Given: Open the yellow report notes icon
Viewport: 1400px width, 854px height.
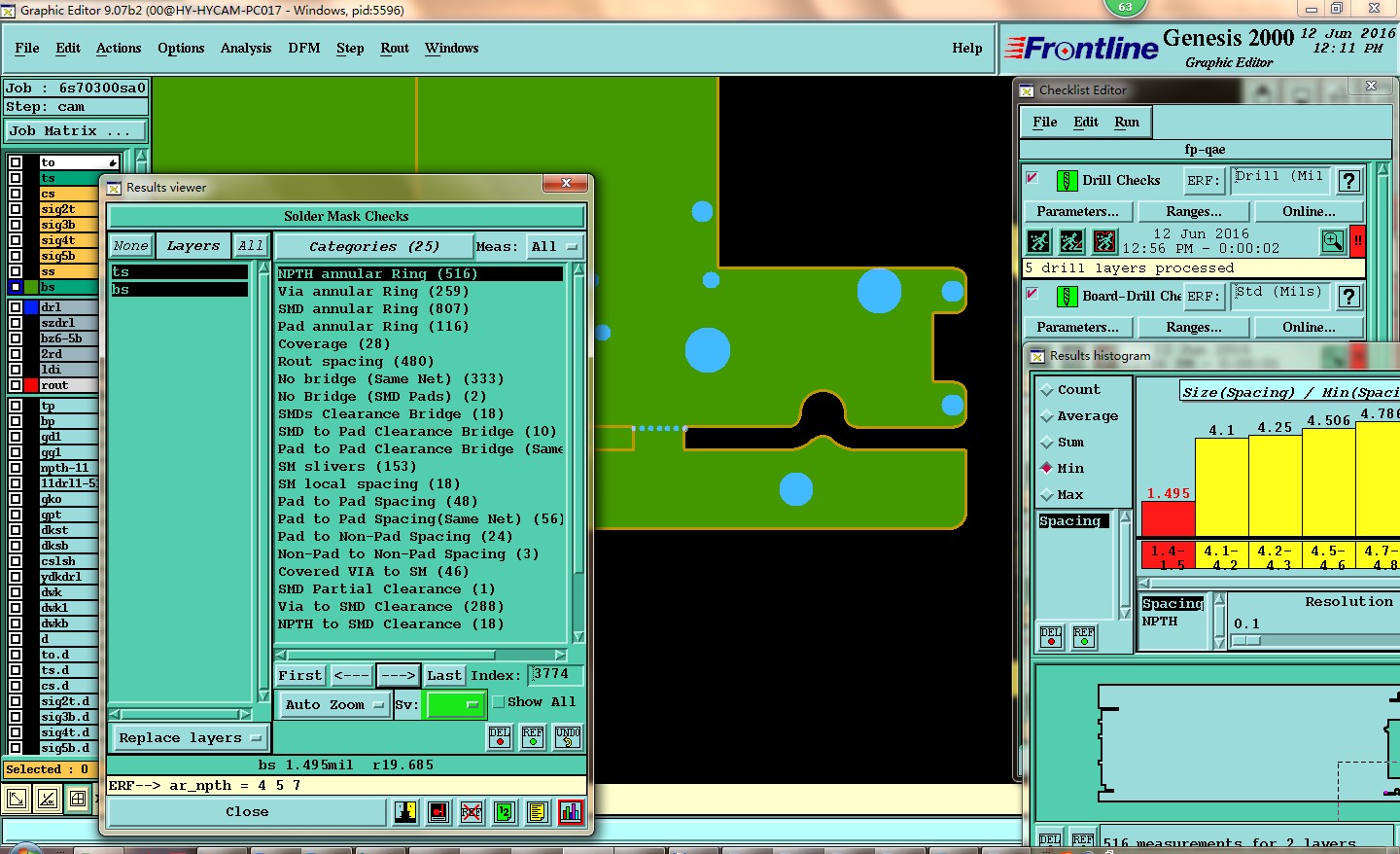Looking at the screenshot, I should [538, 811].
